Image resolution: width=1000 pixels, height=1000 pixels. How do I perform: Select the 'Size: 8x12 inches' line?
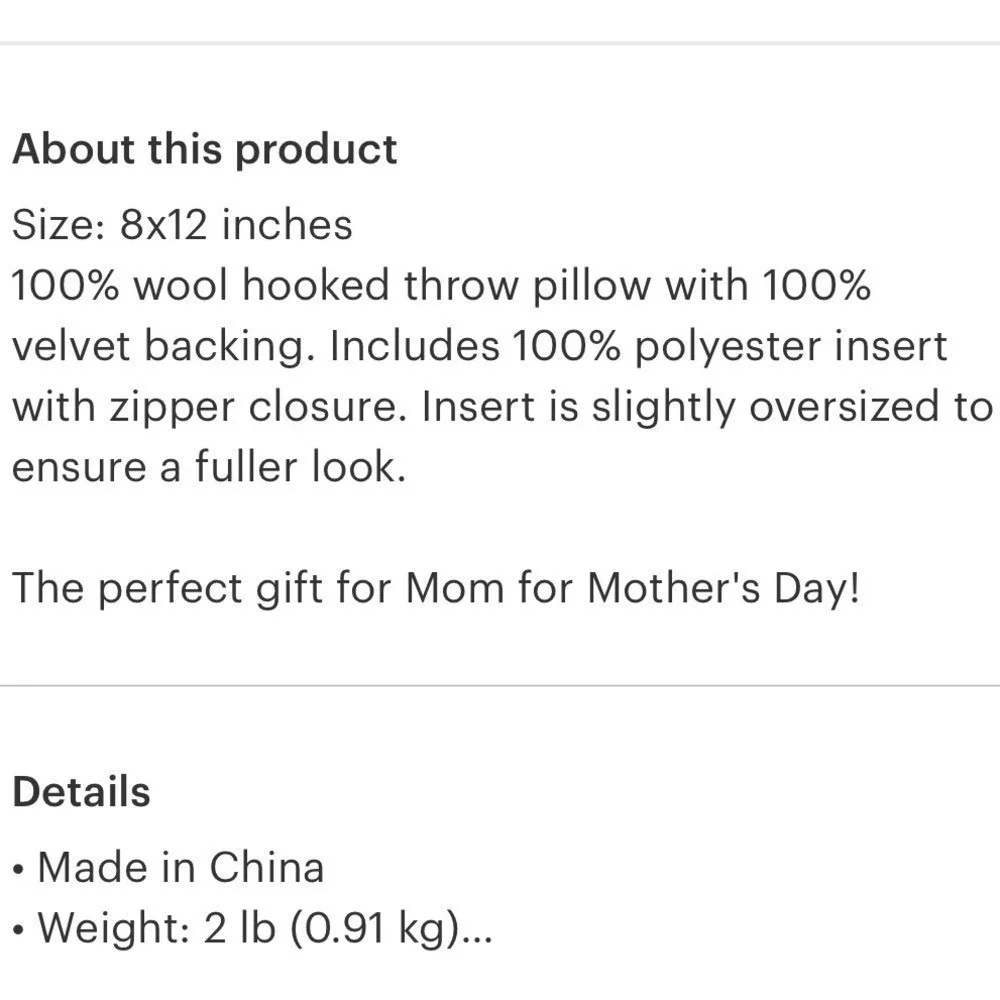[x=182, y=224]
